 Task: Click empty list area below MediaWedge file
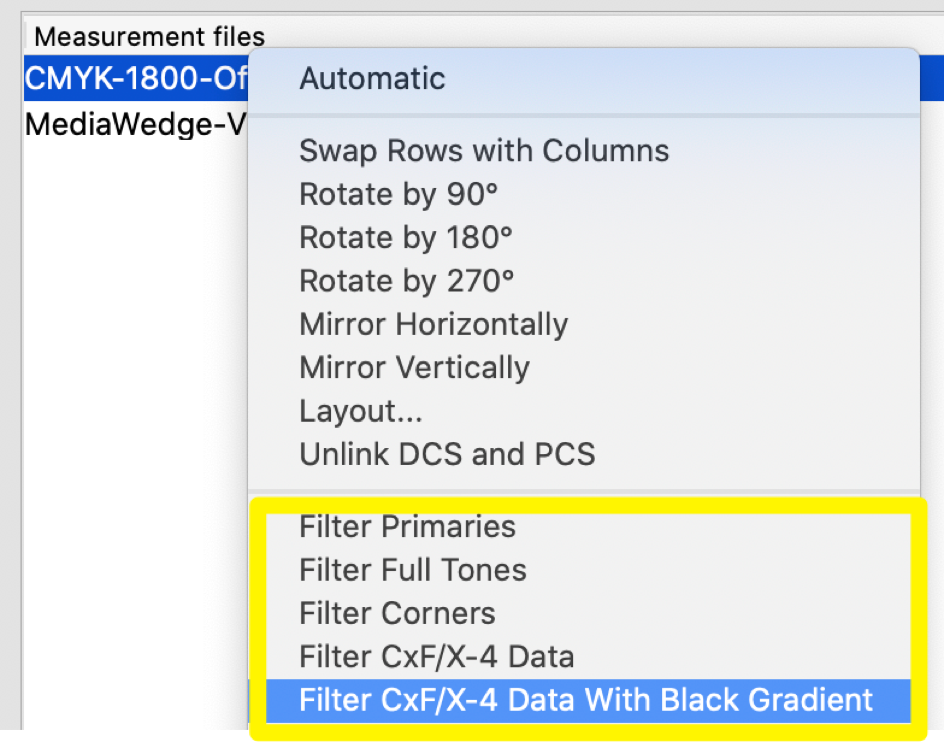[x=135, y=422]
